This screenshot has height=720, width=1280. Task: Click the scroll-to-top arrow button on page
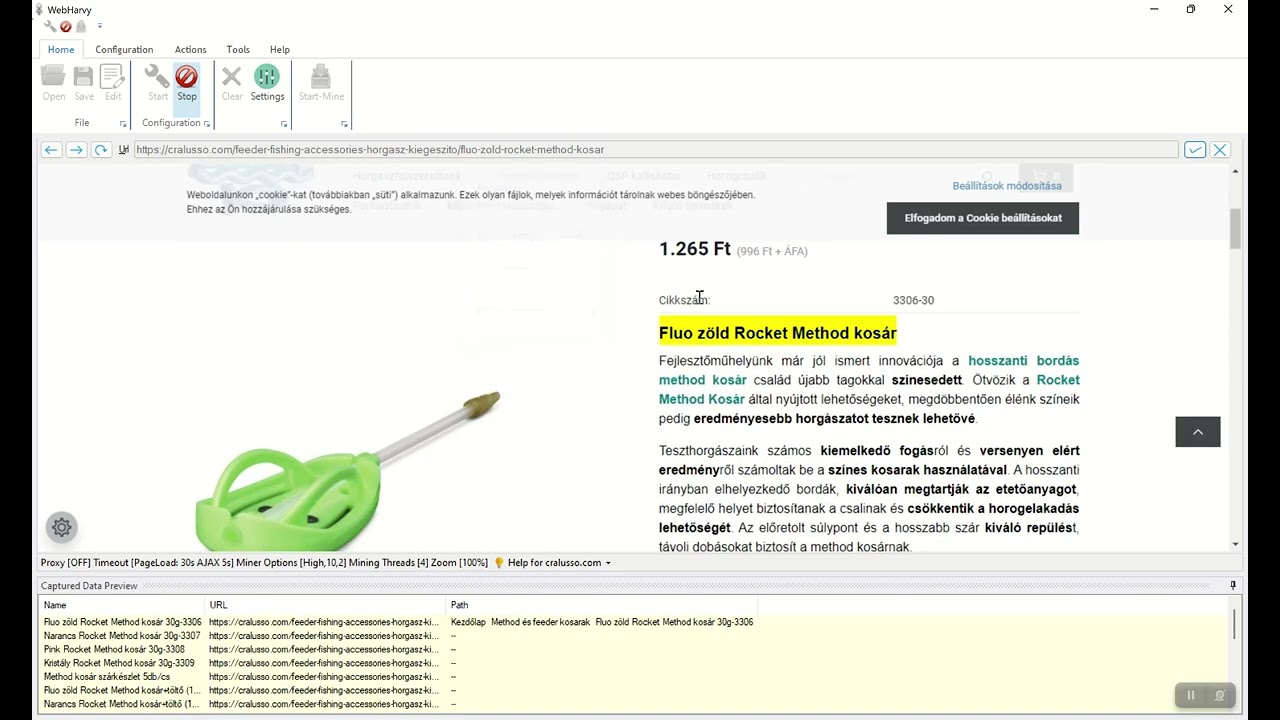point(1198,432)
